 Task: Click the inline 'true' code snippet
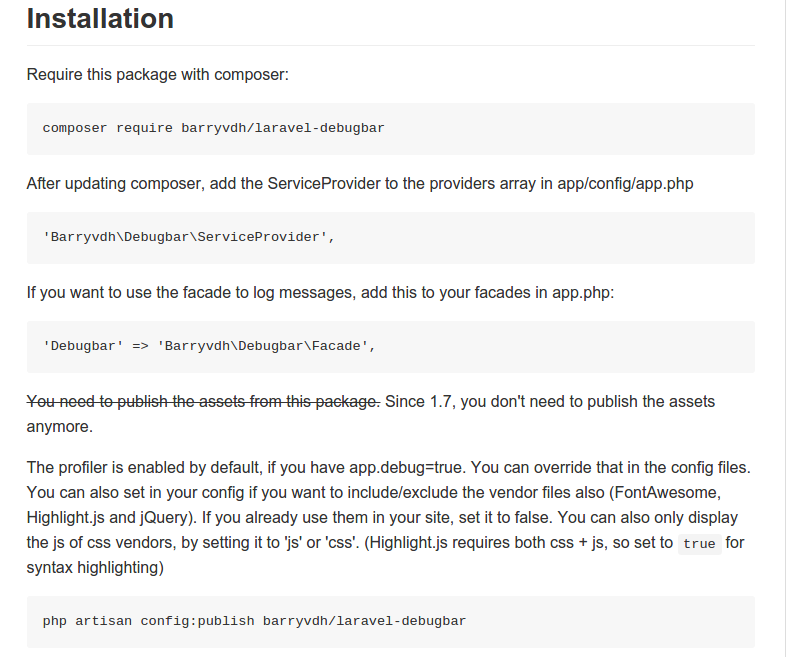tap(699, 544)
